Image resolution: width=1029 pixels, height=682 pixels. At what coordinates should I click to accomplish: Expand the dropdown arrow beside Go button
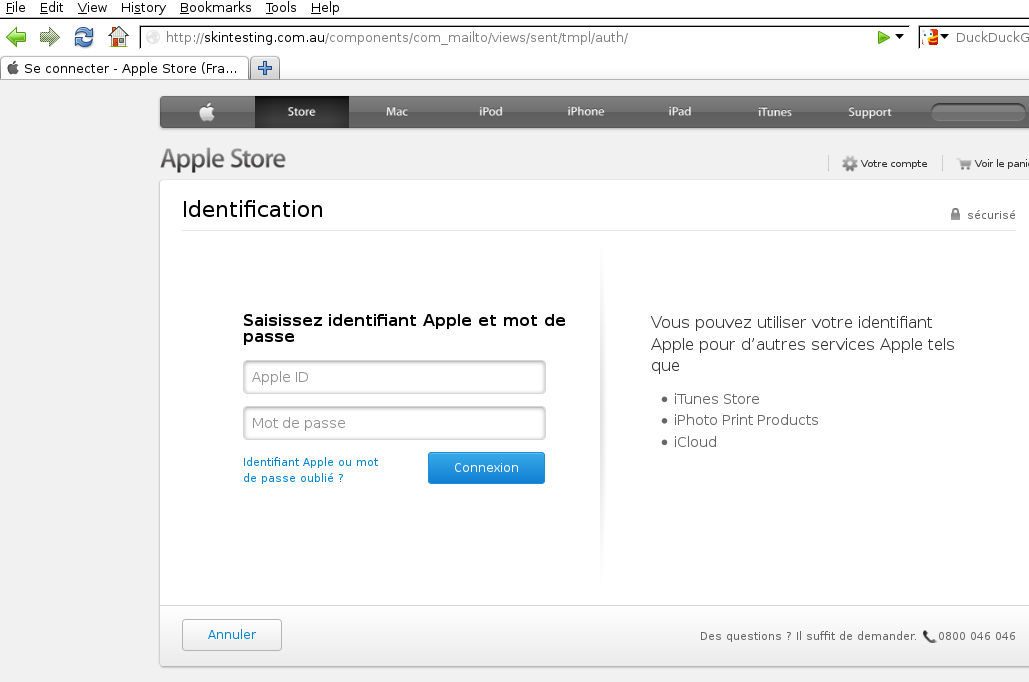[899, 37]
